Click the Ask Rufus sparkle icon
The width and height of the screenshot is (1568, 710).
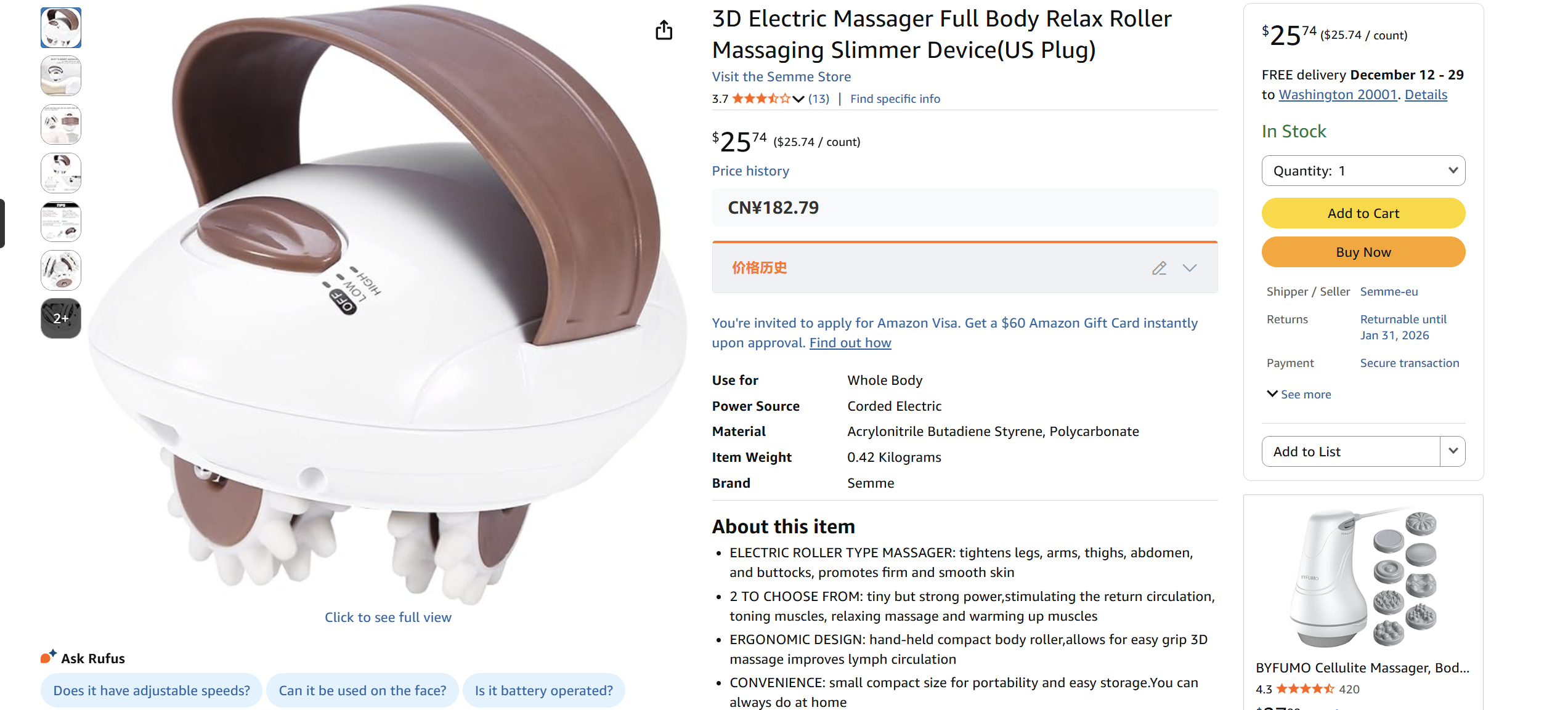[x=49, y=655]
